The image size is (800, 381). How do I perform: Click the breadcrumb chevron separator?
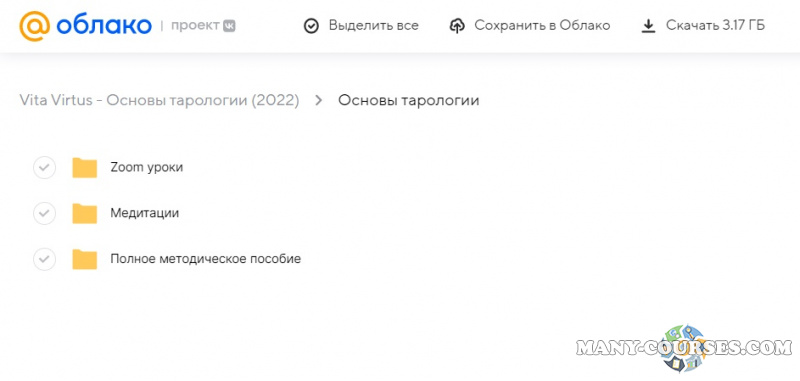click(x=319, y=100)
